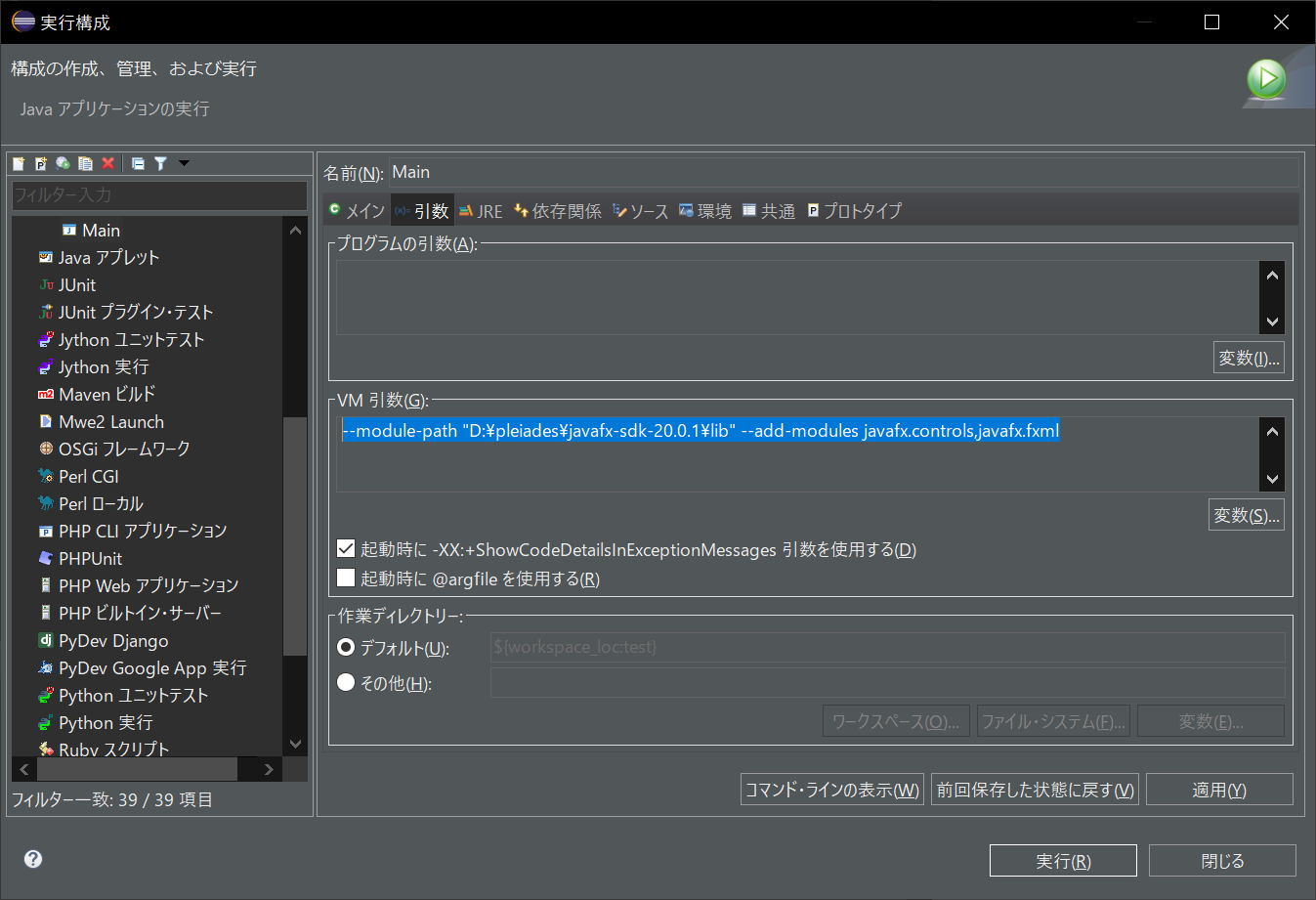Select その他 working directory radio button

(x=347, y=682)
